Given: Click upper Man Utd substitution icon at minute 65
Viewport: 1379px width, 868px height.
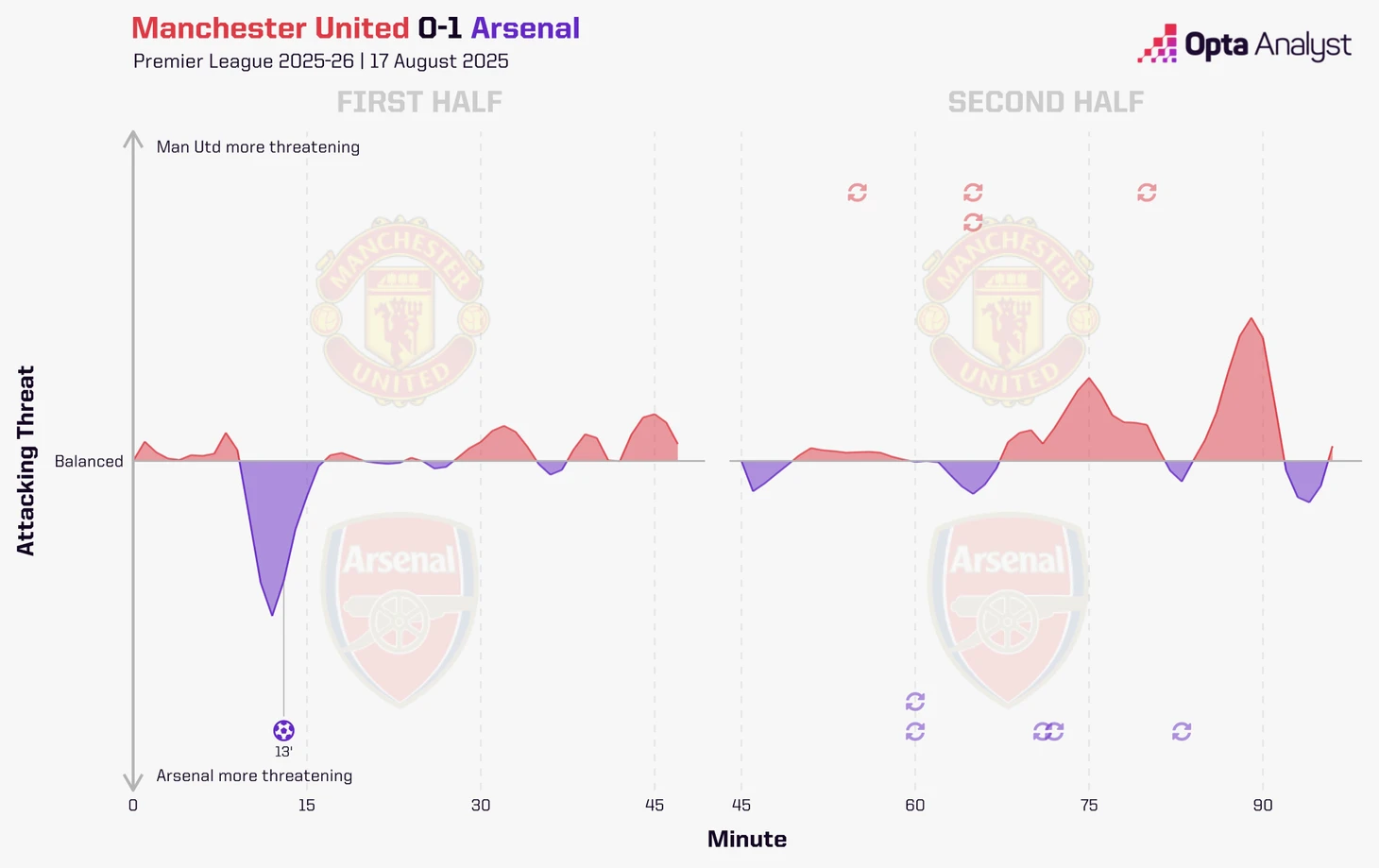Looking at the screenshot, I should 973,193.
